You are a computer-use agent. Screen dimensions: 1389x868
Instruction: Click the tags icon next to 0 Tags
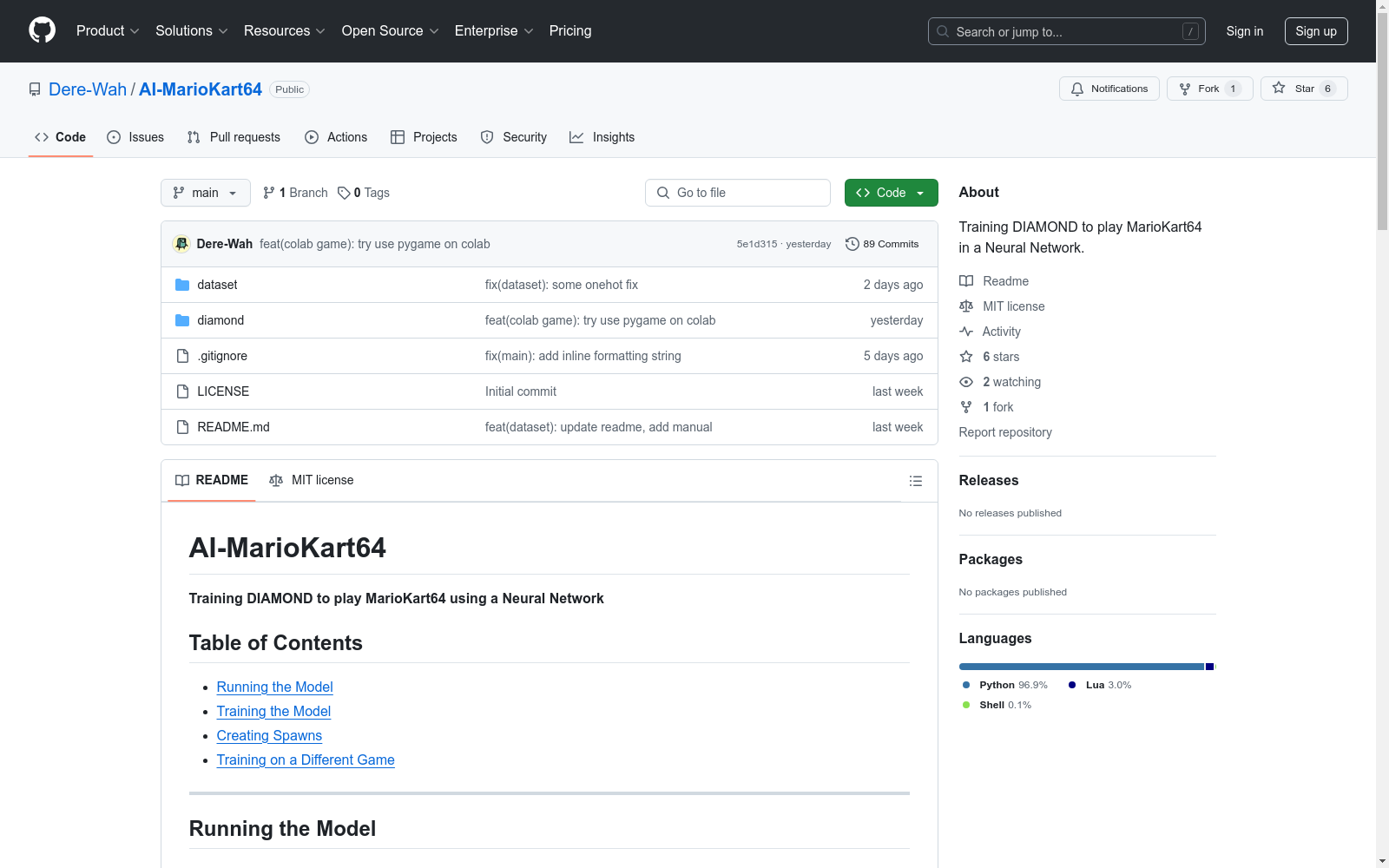(344, 193)
